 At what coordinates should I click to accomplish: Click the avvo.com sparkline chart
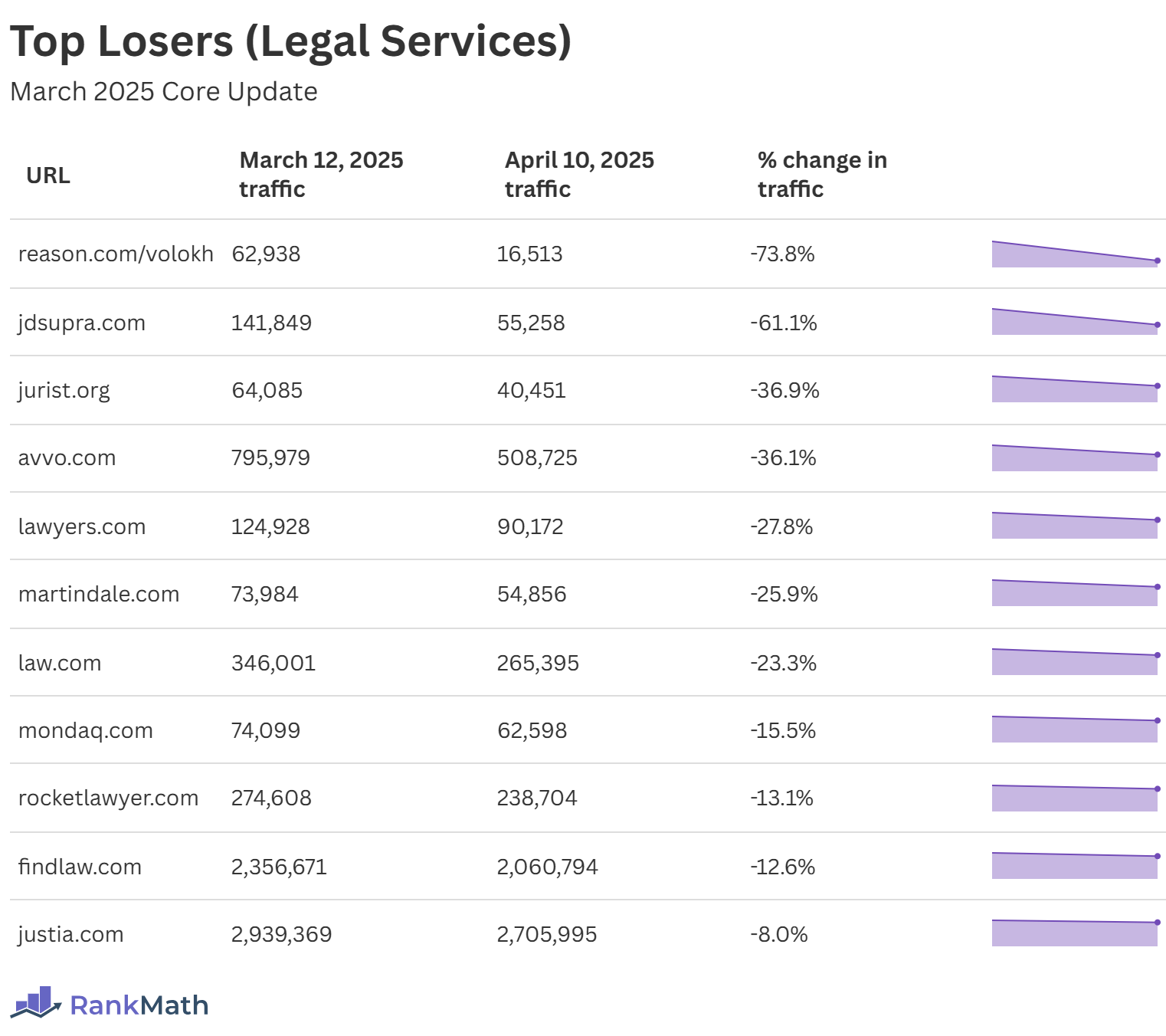(1076, 458)
